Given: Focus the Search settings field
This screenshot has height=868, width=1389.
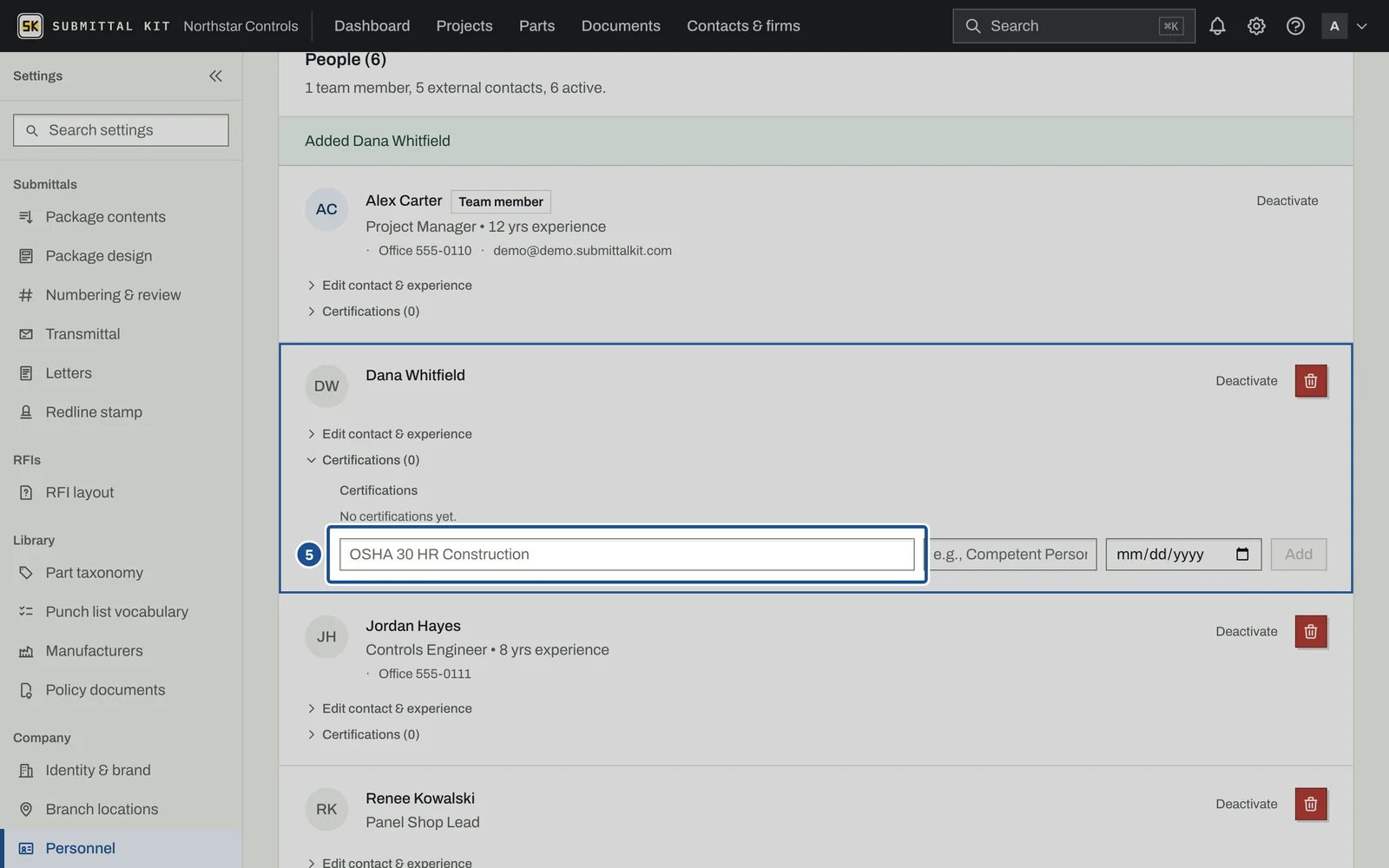Looking at the screenshot, I should (121, 130).
